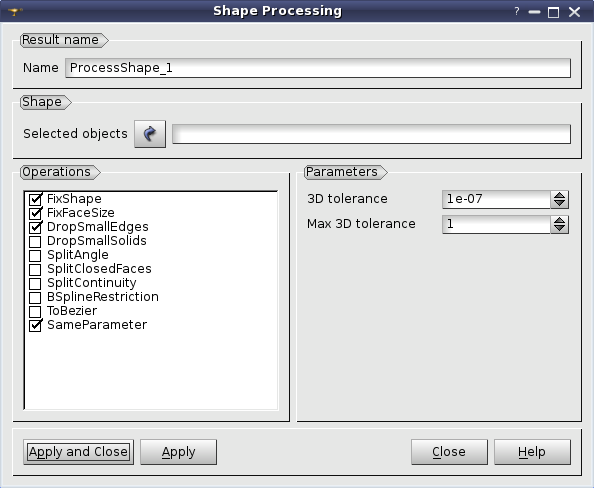Click the window help question mark icon
The height and width of the screenshot is (488, 594).
click(x=517, y=11)
